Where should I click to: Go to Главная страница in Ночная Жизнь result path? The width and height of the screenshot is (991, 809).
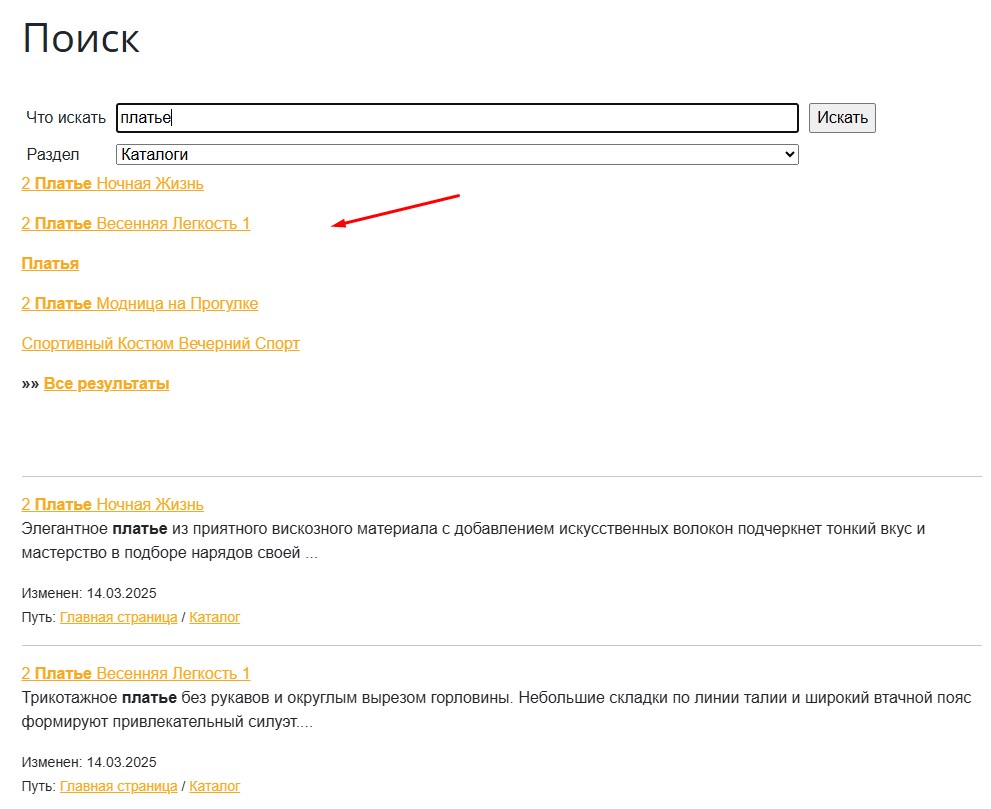(x=118, y=618)
